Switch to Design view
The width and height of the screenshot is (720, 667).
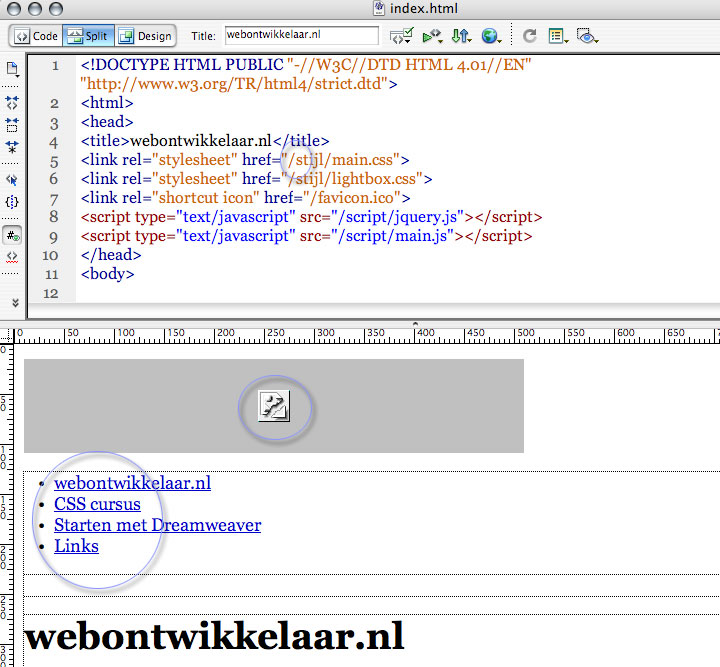[x=145, y=36]
